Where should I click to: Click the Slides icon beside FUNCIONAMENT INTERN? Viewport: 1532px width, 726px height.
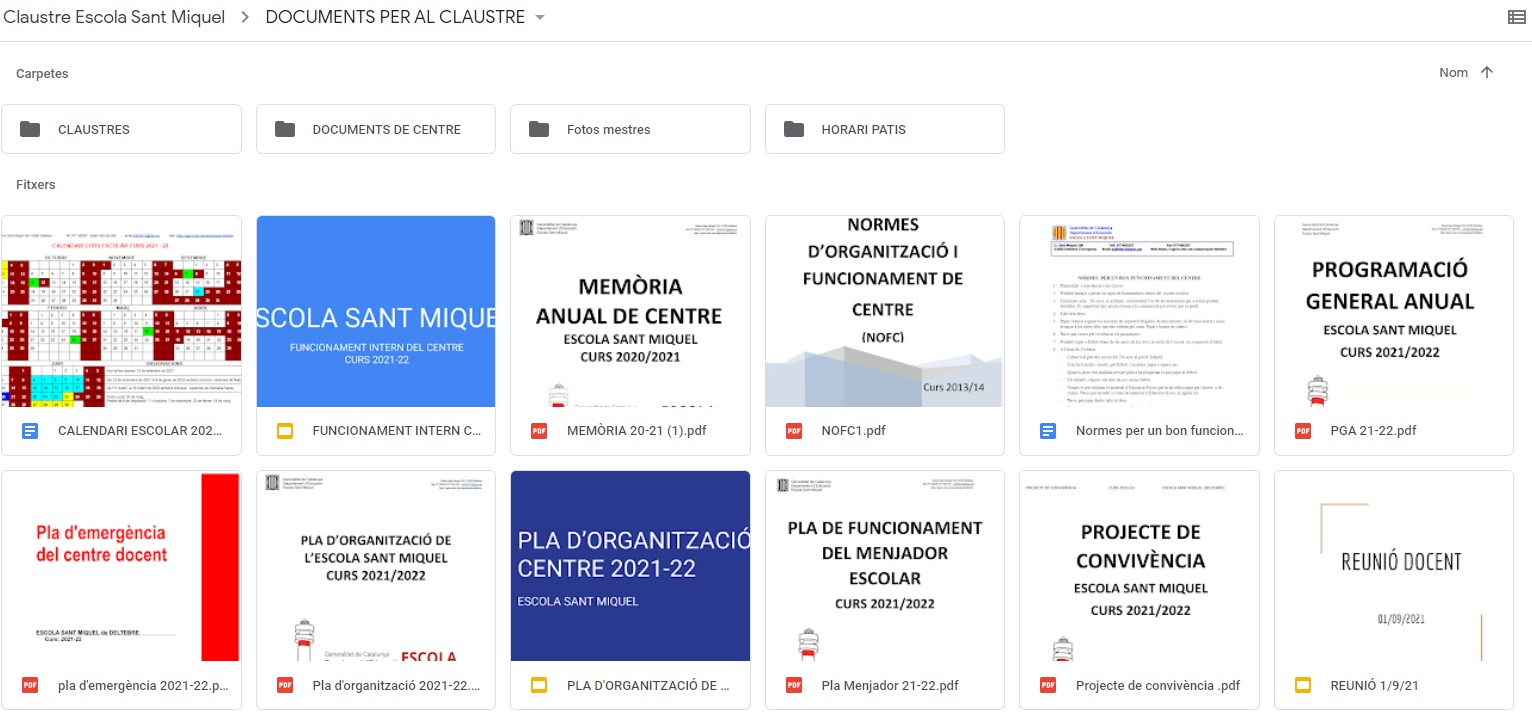(x=285, y=431)
